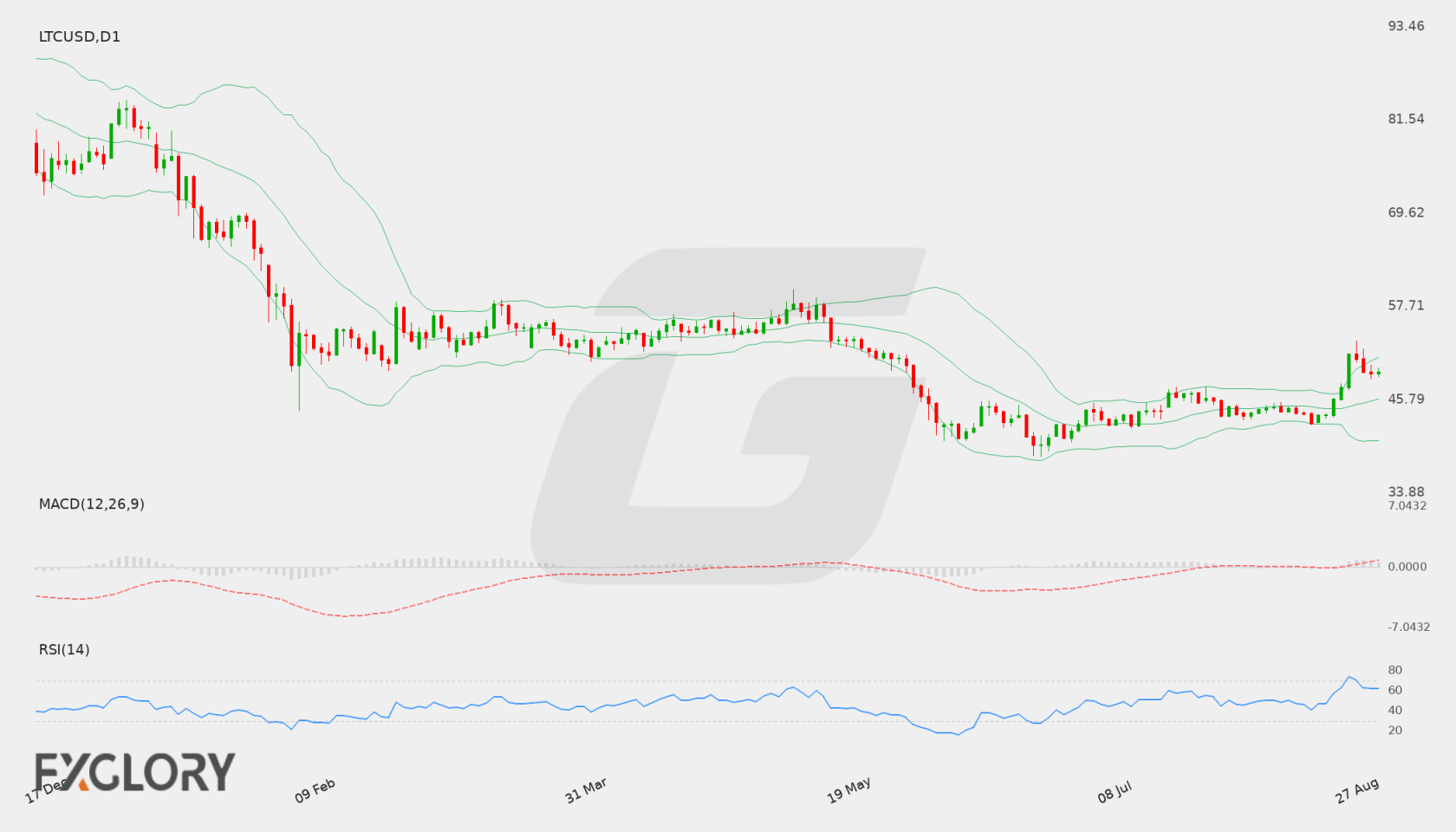
Task: Click the 57.71 price axis label
Action: (1406, 305)
